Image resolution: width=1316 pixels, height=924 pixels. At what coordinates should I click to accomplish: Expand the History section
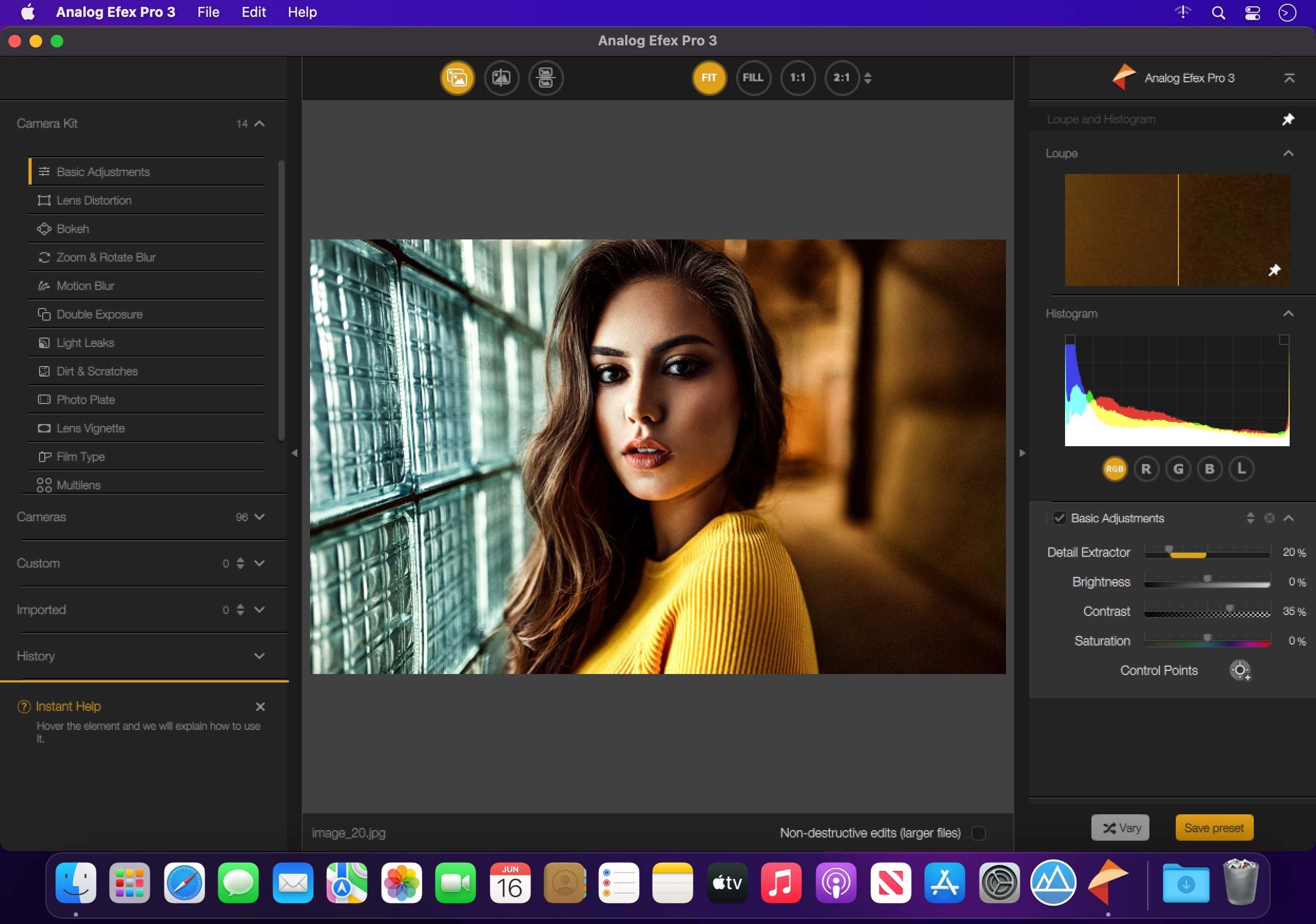(259, 656)
